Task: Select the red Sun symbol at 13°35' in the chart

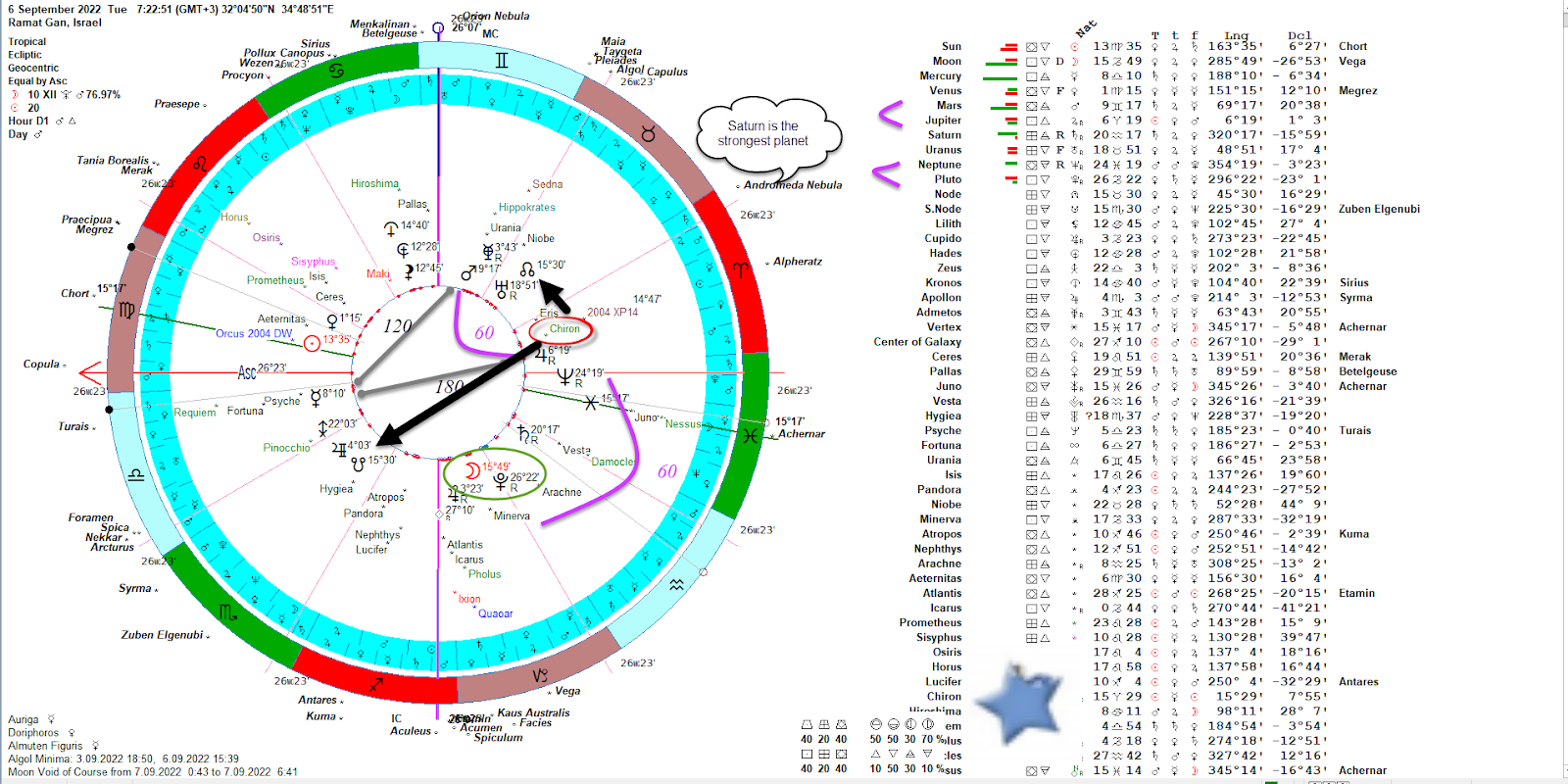Action: (312, 343)
